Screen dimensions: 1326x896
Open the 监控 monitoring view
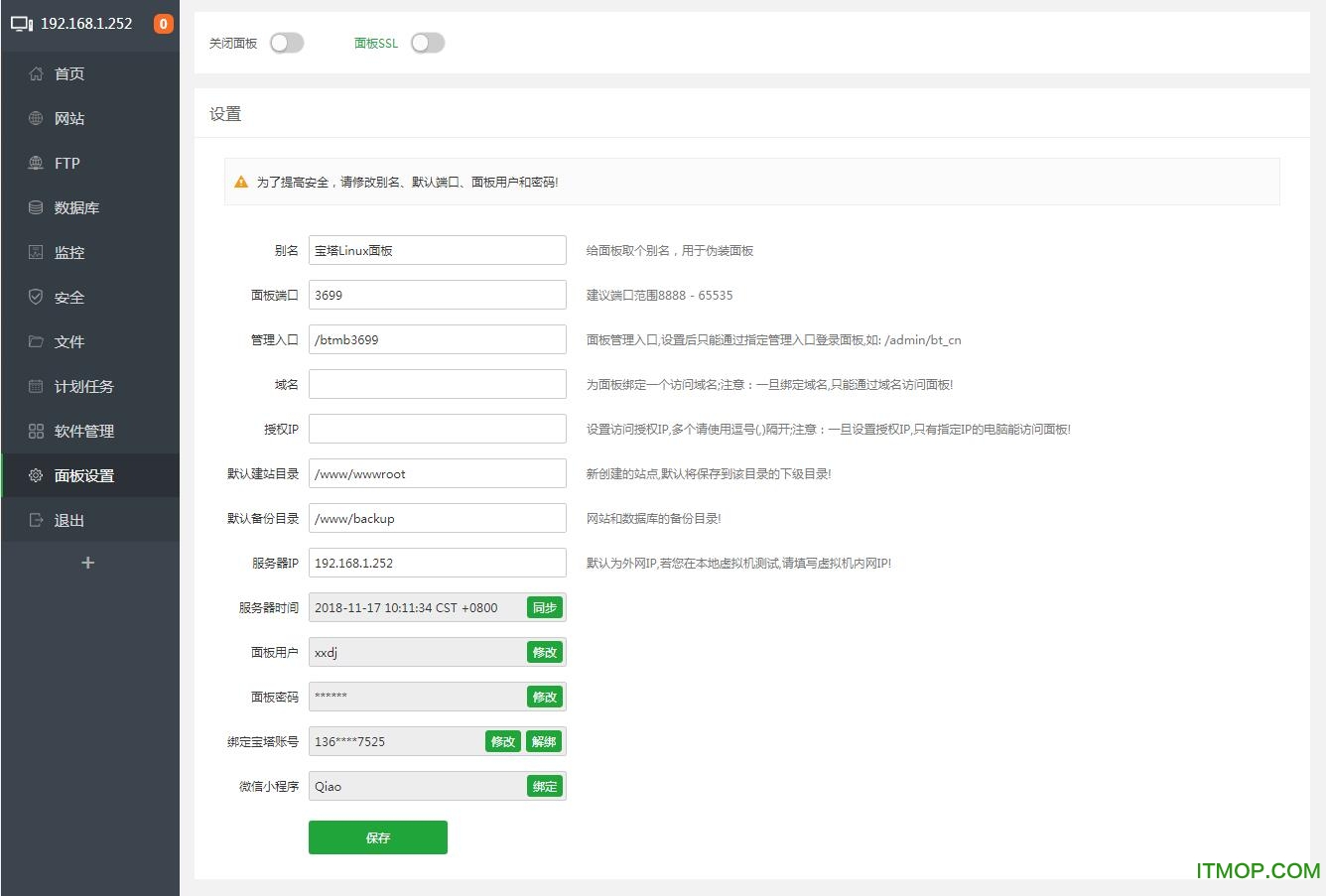(67, 252)
